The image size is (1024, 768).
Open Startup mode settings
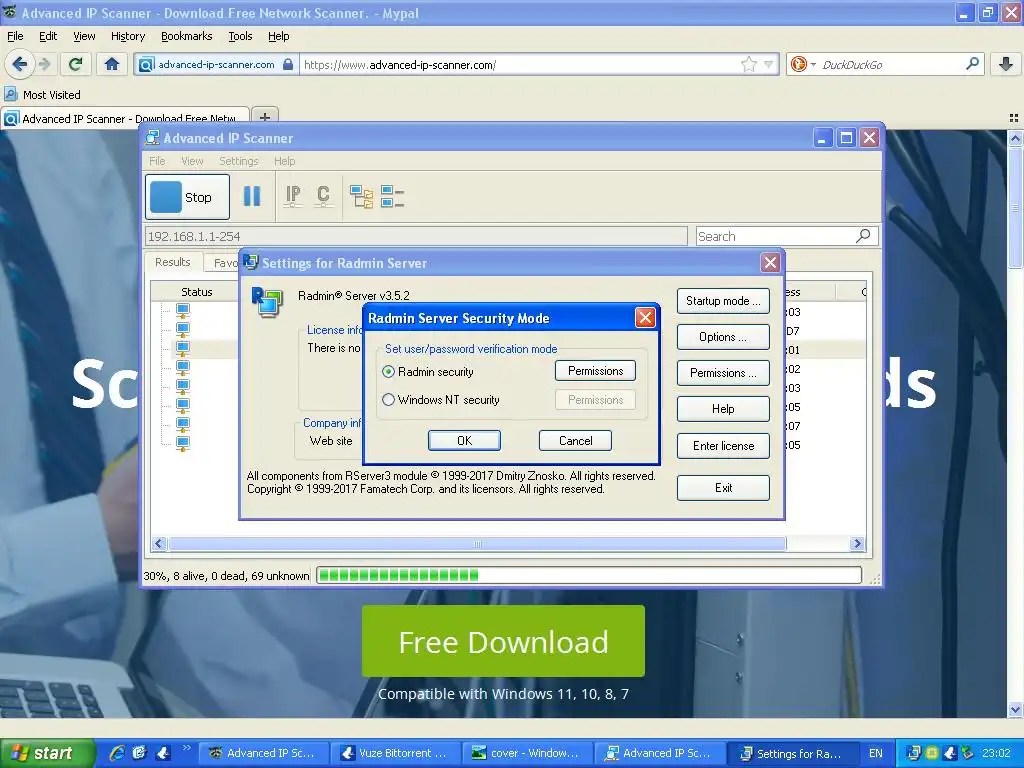coord(723,301)
